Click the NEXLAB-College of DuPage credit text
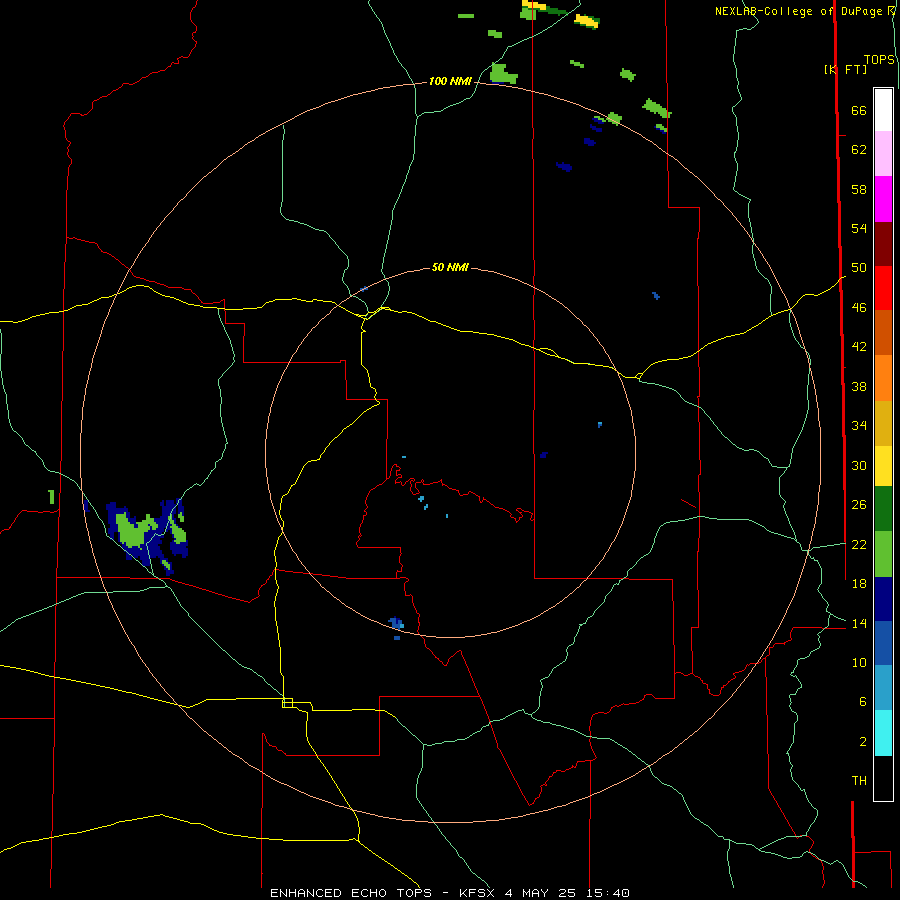Image resolution: width=900 pixels, height=900 pixels. [804, 11]
